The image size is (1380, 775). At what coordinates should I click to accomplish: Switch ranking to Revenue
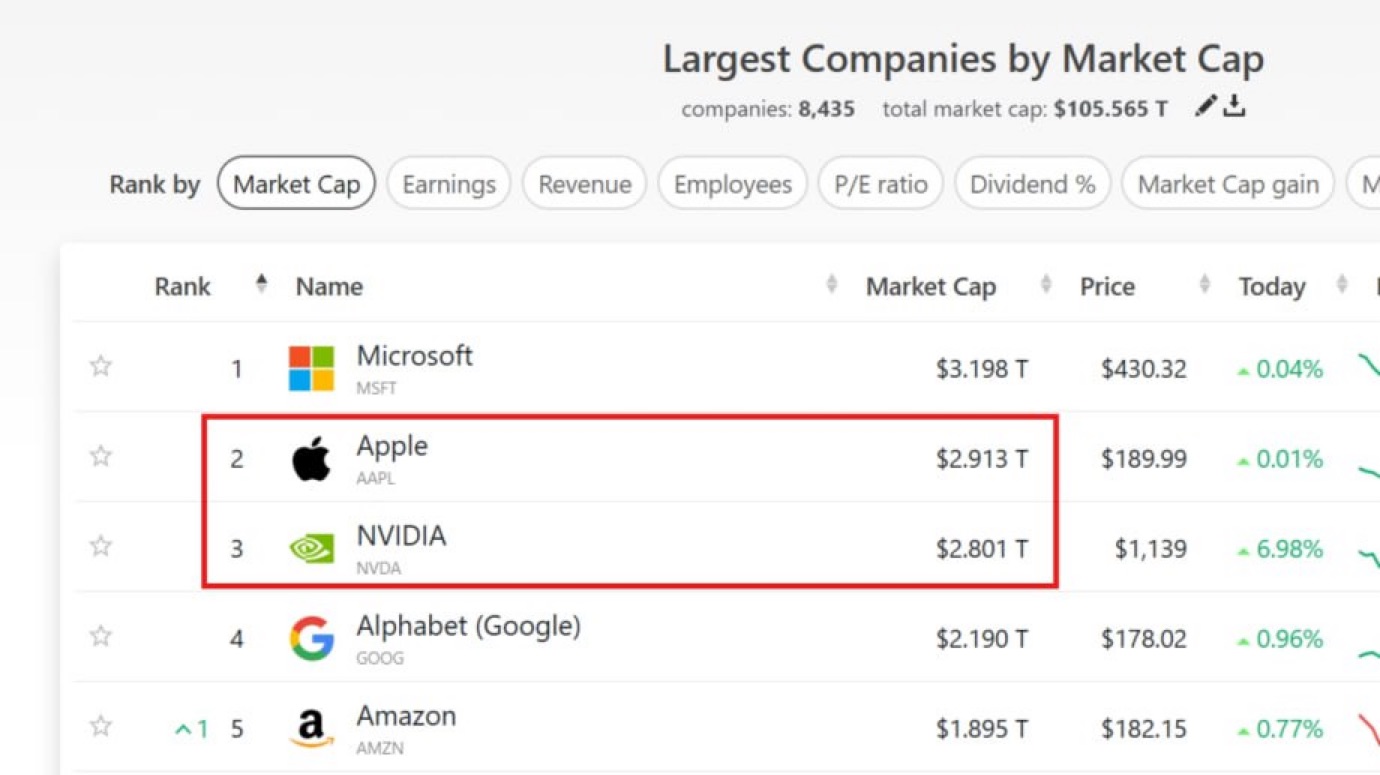(584, 184)
